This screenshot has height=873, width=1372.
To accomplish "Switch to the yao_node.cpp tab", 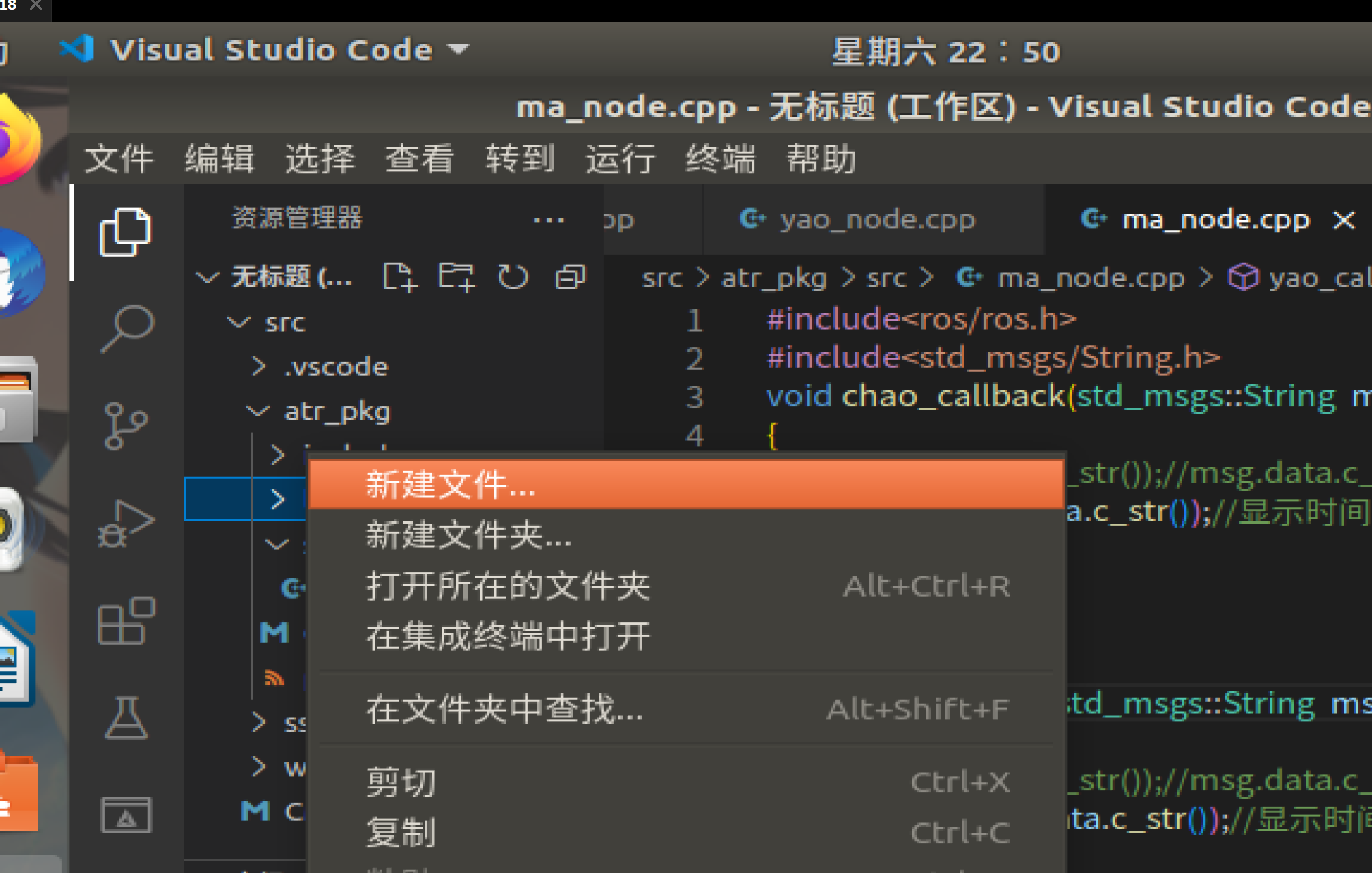I will point(877,219).
